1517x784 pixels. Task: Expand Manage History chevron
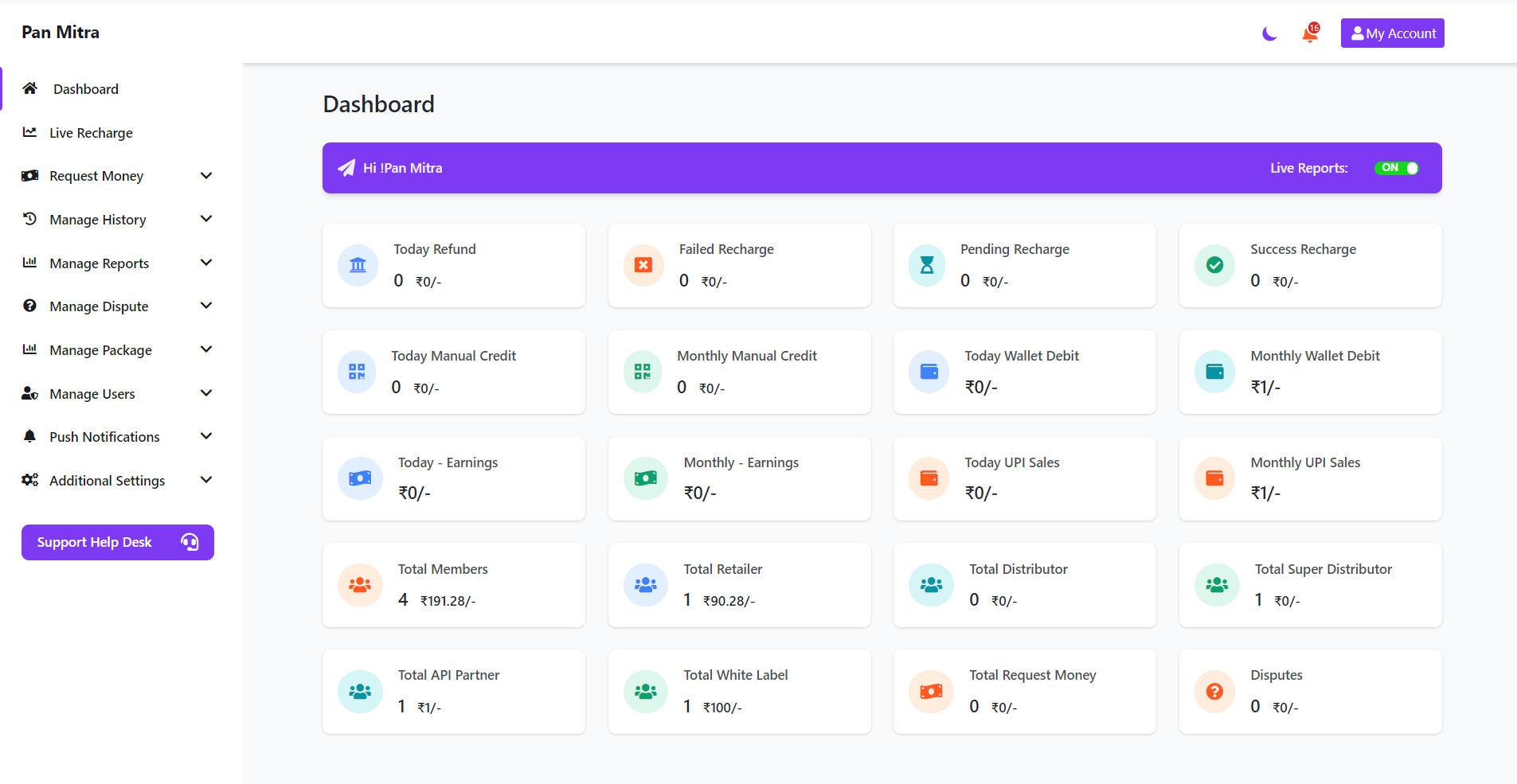[206, 219]
